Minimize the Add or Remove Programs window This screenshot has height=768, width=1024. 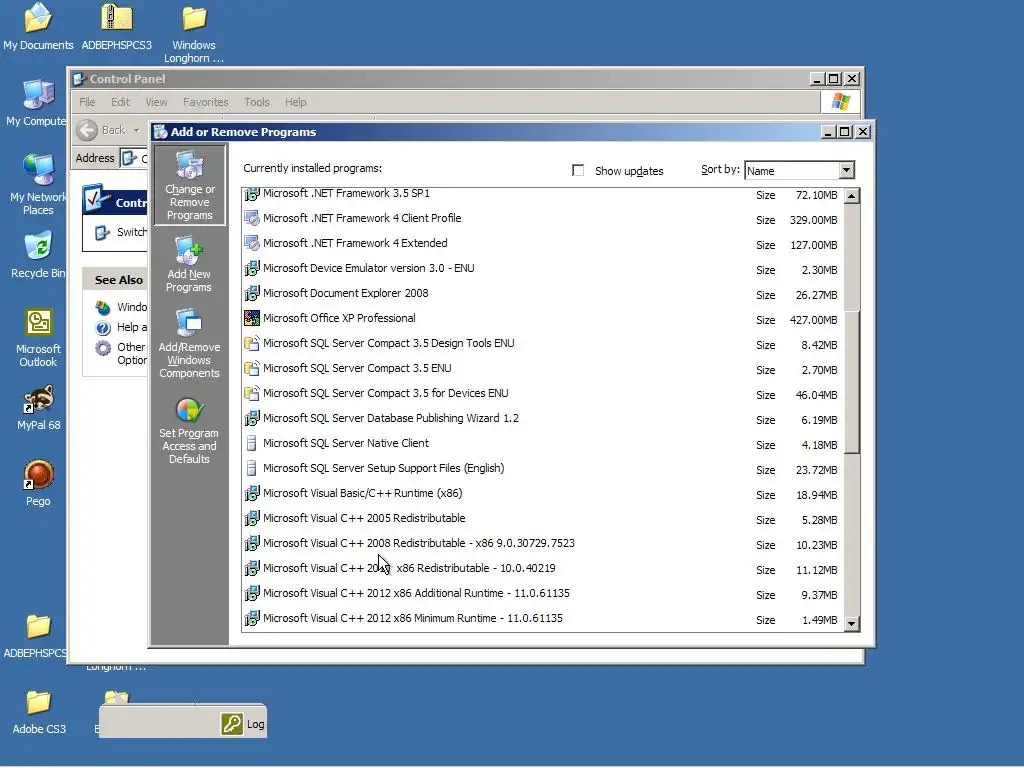click(x=828, y=132)
